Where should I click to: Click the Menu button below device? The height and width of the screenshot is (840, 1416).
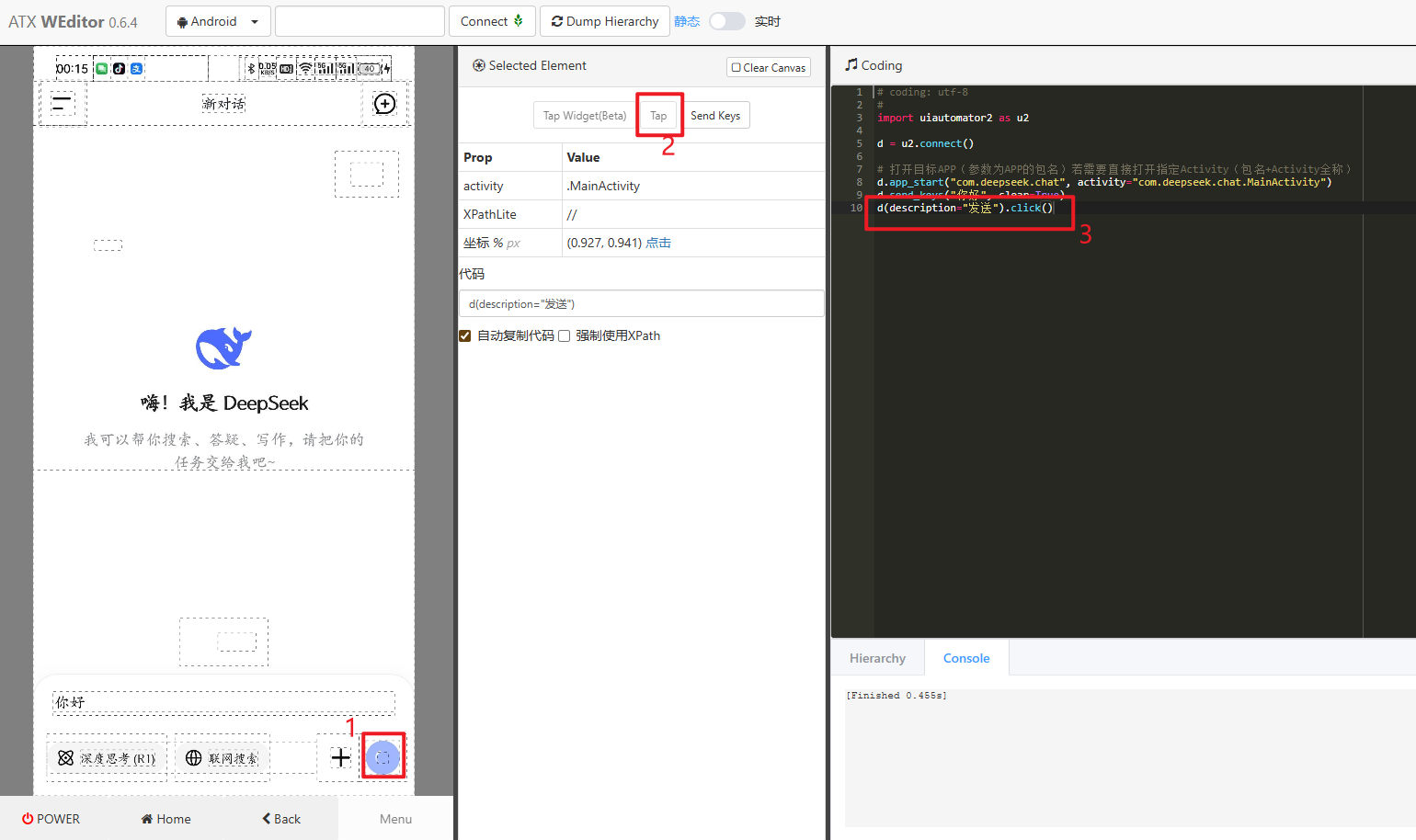click(395, 819)
